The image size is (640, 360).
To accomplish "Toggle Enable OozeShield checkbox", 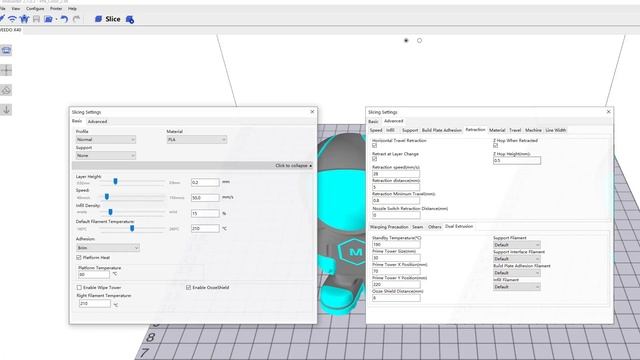I will [x=188, y=287].
